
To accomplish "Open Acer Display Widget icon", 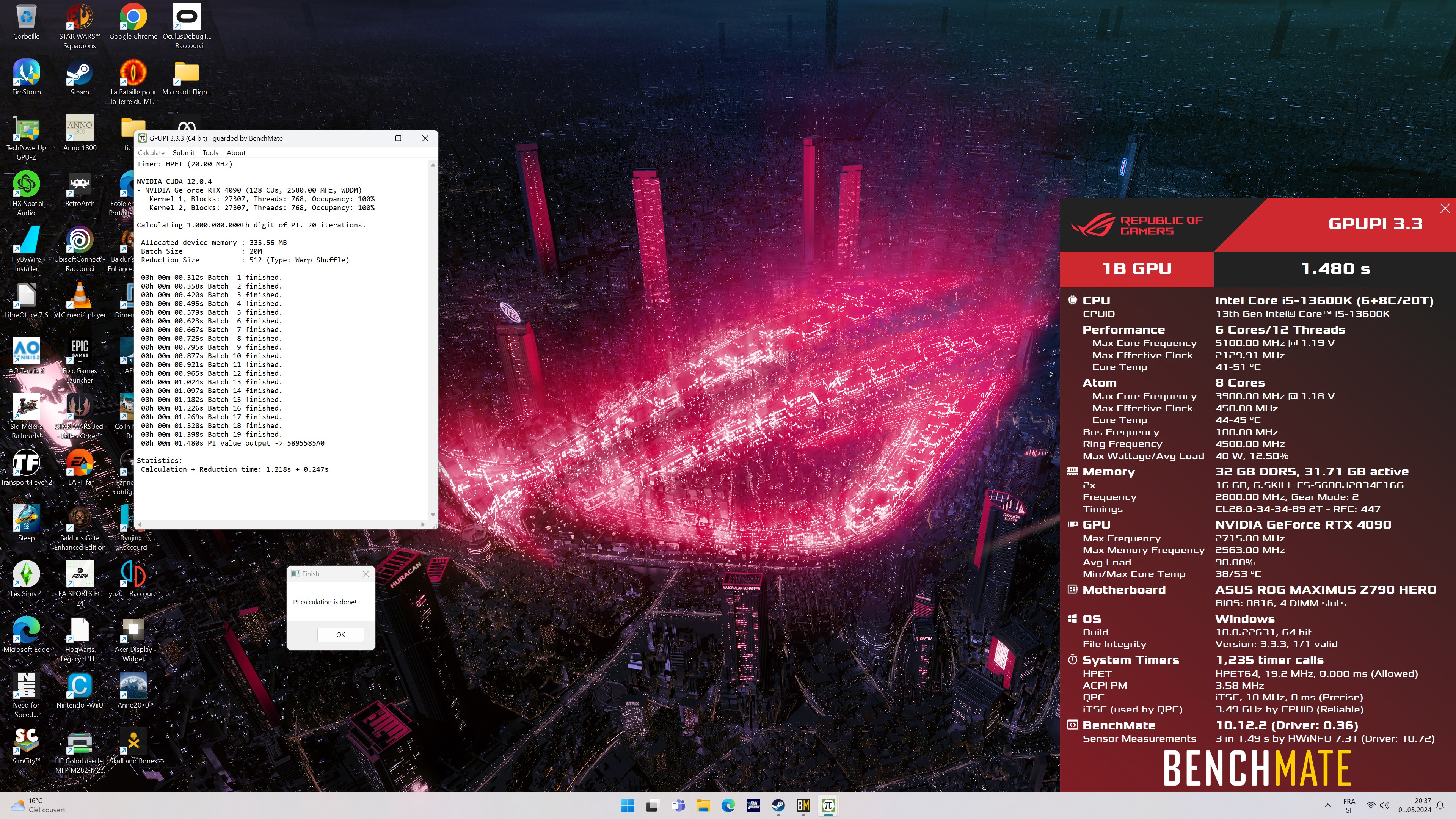I will point(133,639).
